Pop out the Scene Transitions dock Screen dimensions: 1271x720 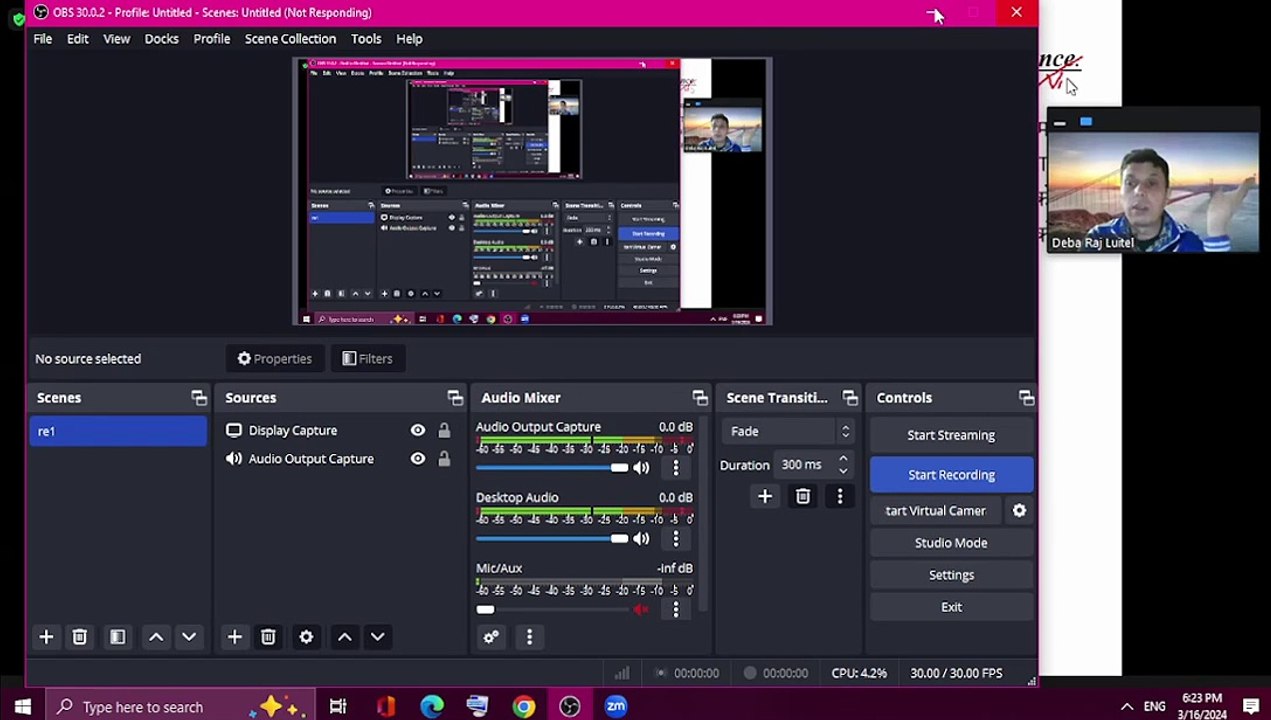coord(850,398)
